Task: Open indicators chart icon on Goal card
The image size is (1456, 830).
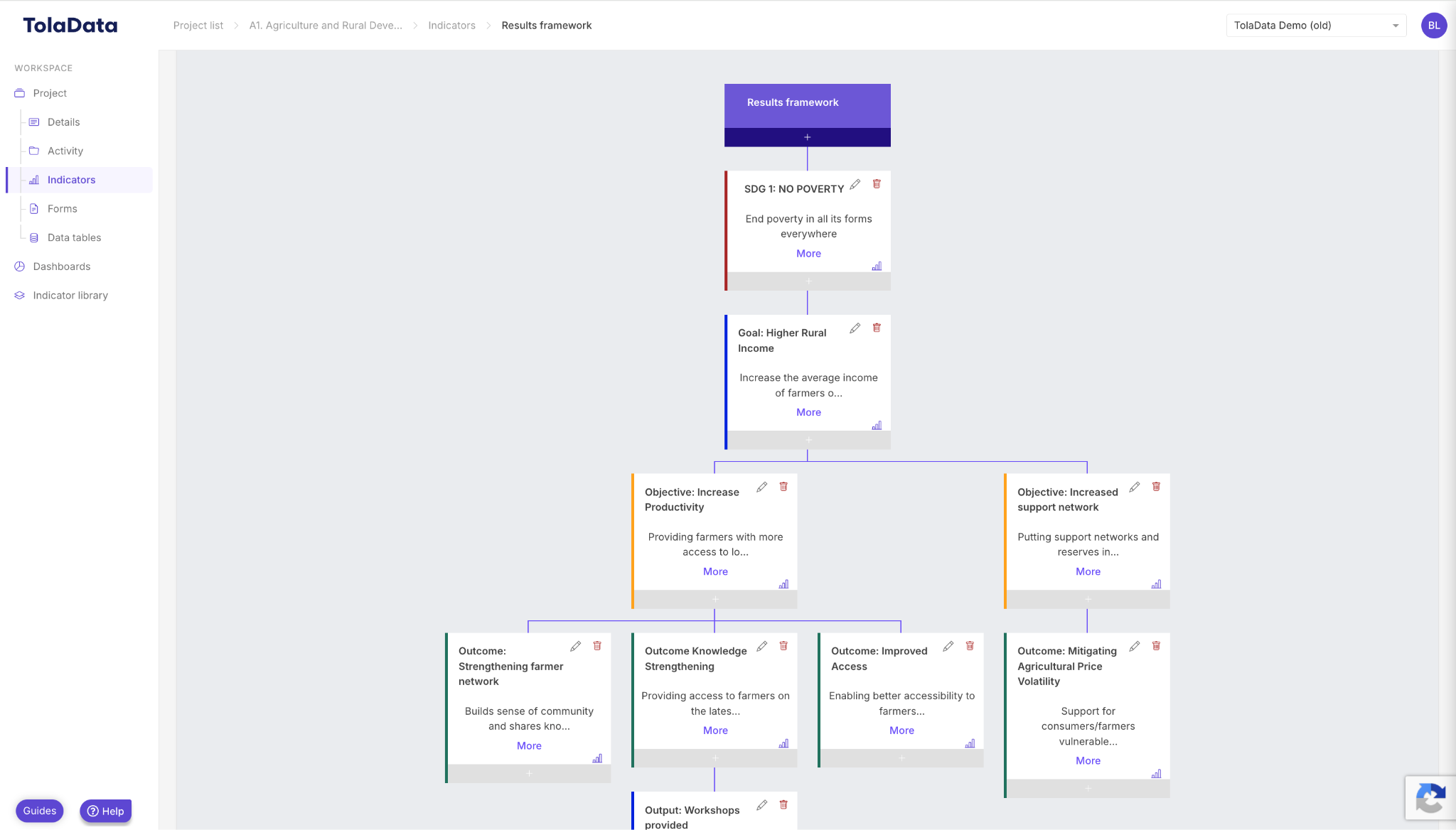Action: click(877, 426)
